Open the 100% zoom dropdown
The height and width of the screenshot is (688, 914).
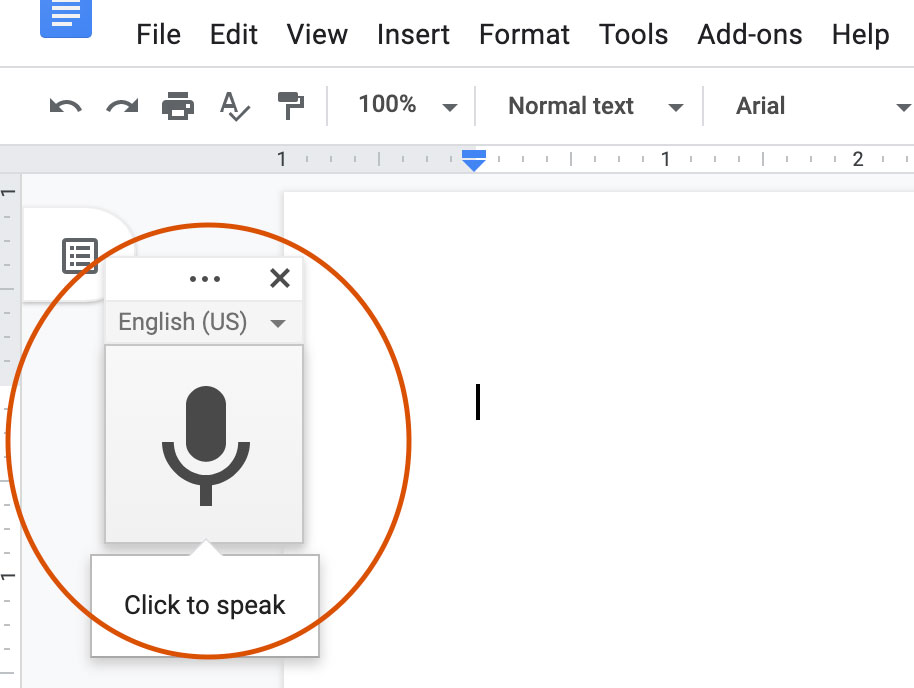407,106
